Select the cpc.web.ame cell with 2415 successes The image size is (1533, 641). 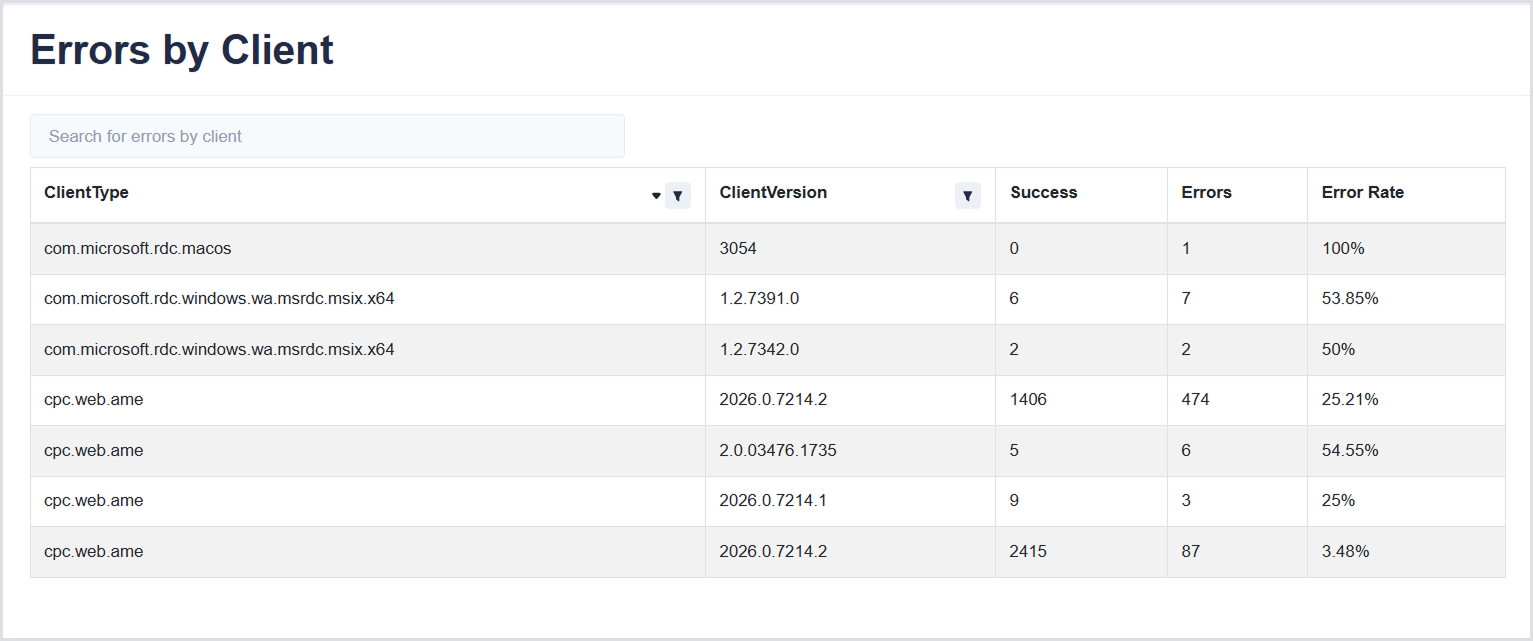pyautogui.click(x=368, y=552)
